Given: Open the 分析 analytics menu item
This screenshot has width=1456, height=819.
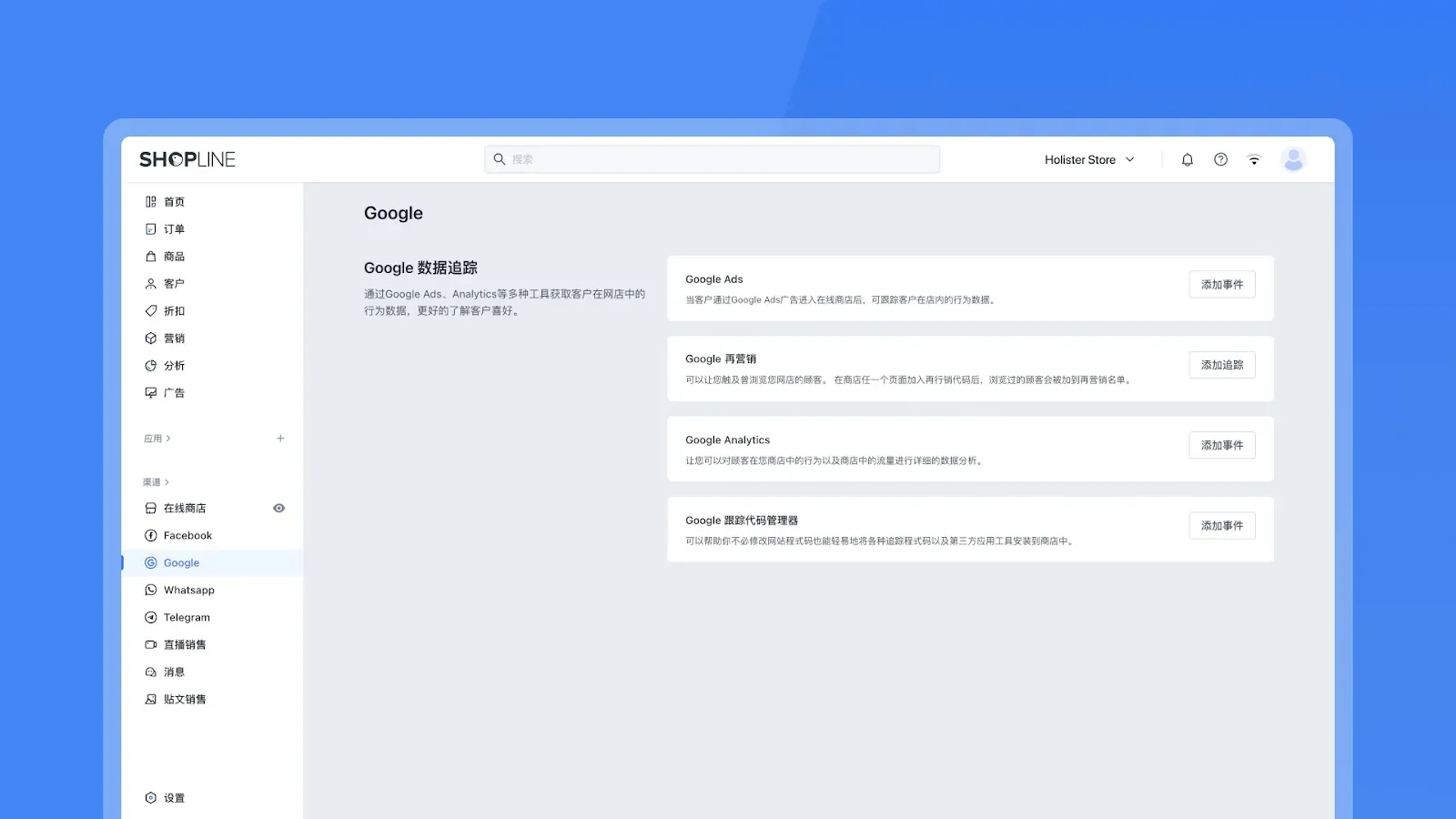Looking at the screenshot, I should (174, 366).
